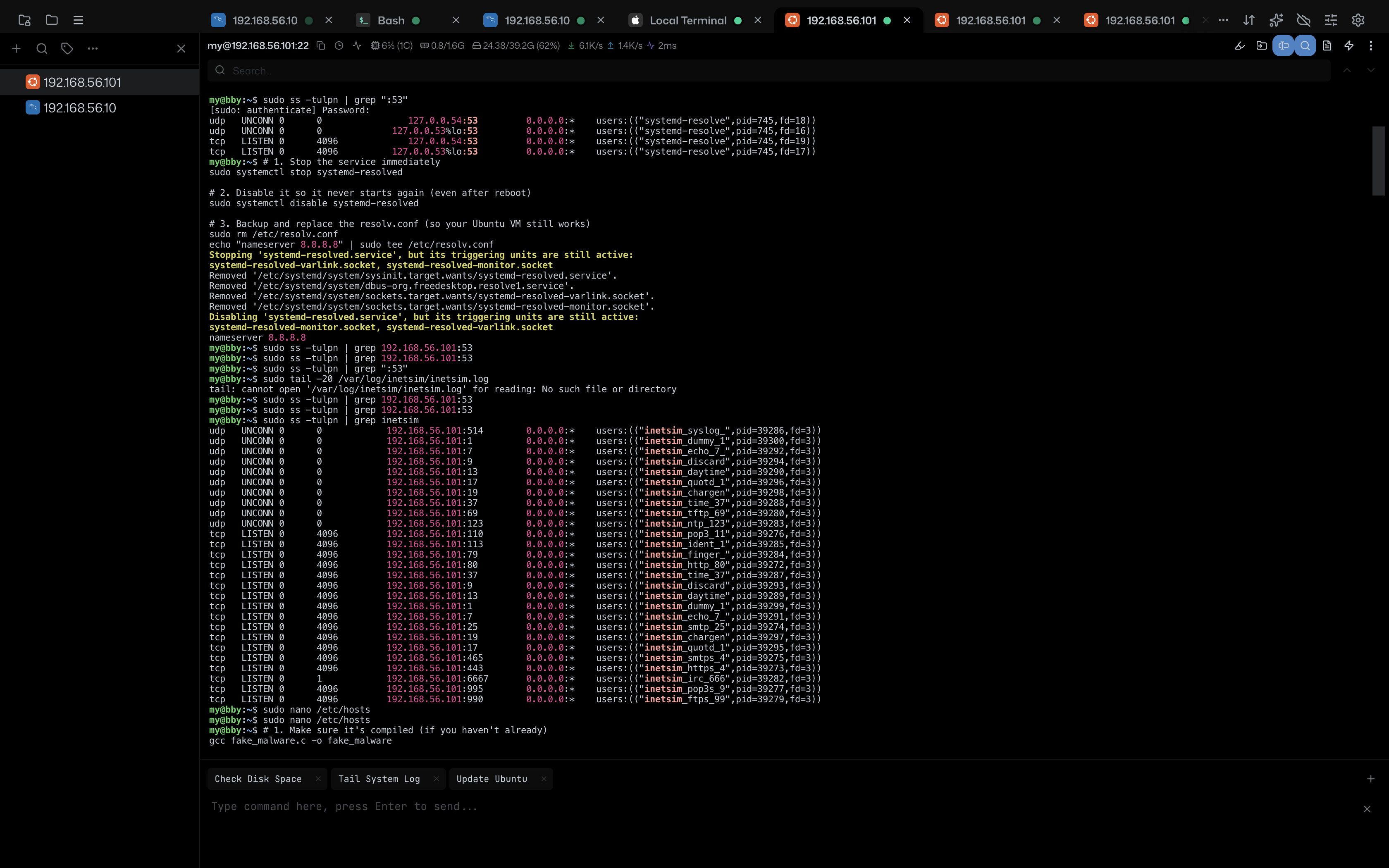The height and width of the screenshot is (868, 1389).
Task: Click the inetsim_http_80 listener row
Action: (x=515, y=565)
